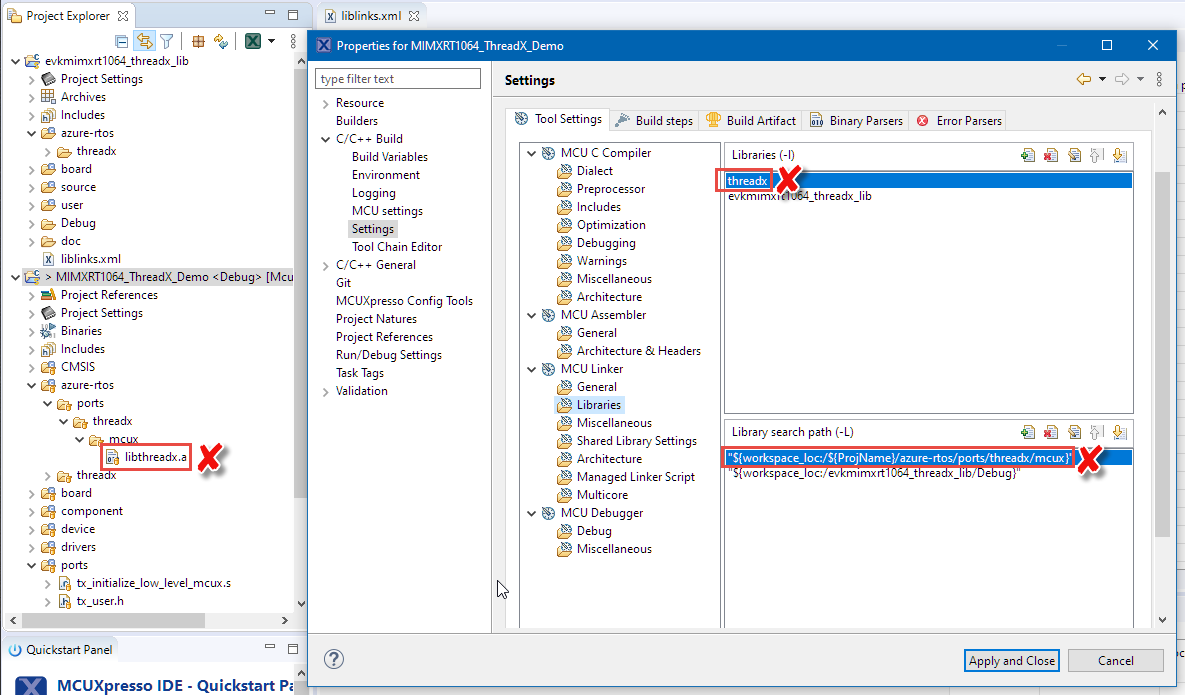Select libthreadx.a in Project Explorer

pos(155,457)
